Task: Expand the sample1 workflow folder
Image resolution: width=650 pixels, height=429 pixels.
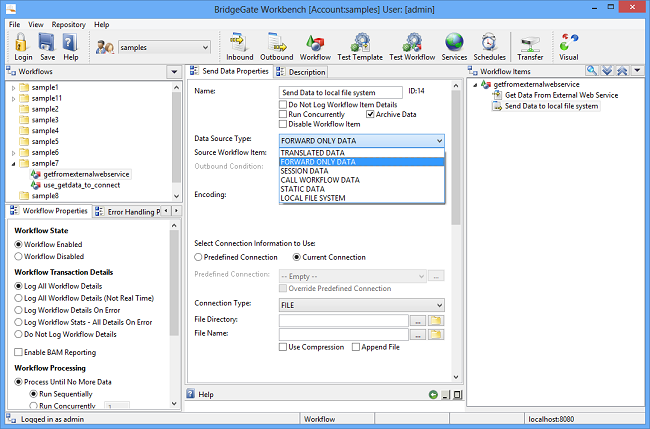Action: tap(13, 88)
